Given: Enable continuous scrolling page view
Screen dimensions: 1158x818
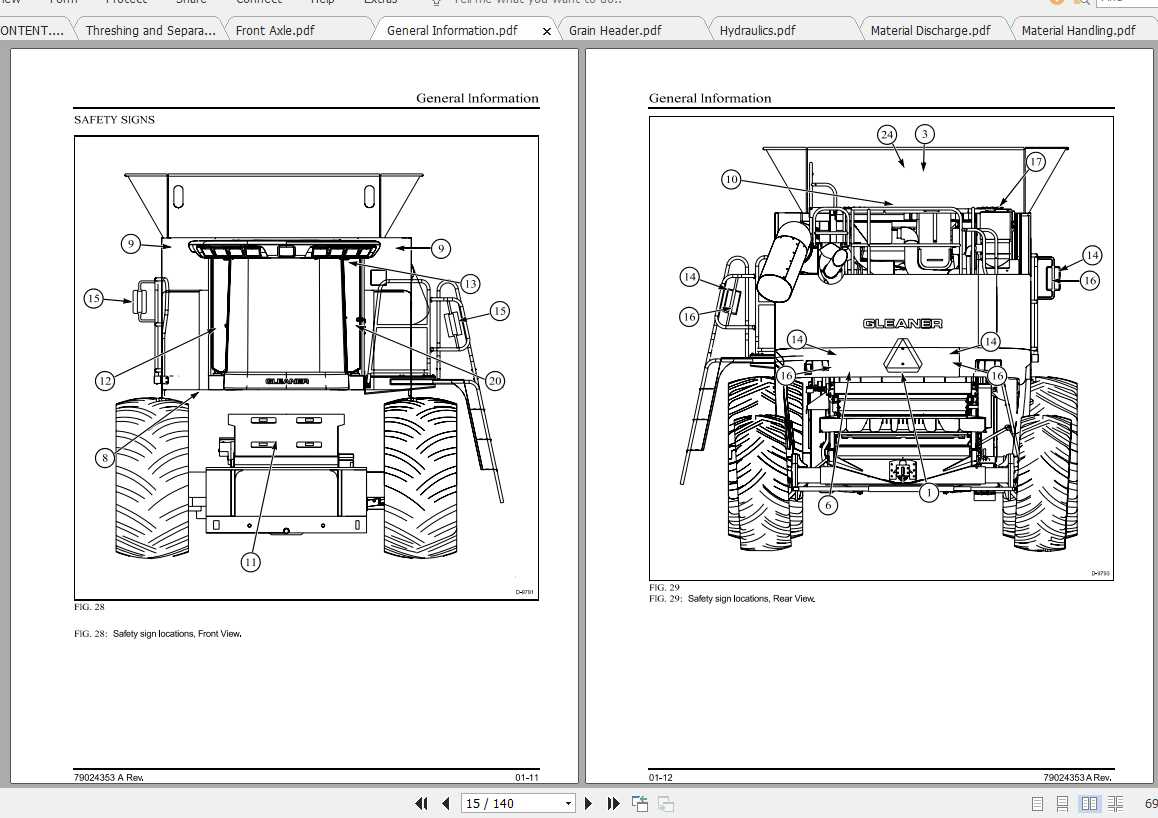Looking at the screenshot, I should [1062, 803].
